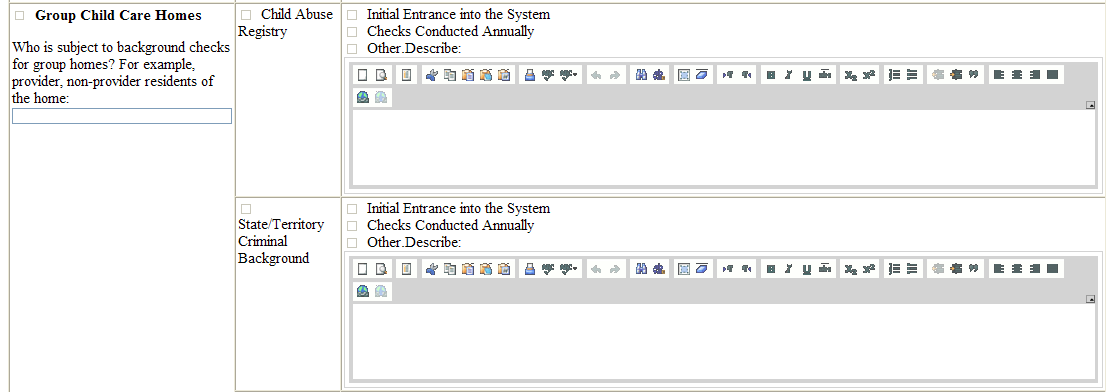Center align text in Child Abuse Registry editor
This screenshot has height=392, width=1106.
tap(1016, 75)
